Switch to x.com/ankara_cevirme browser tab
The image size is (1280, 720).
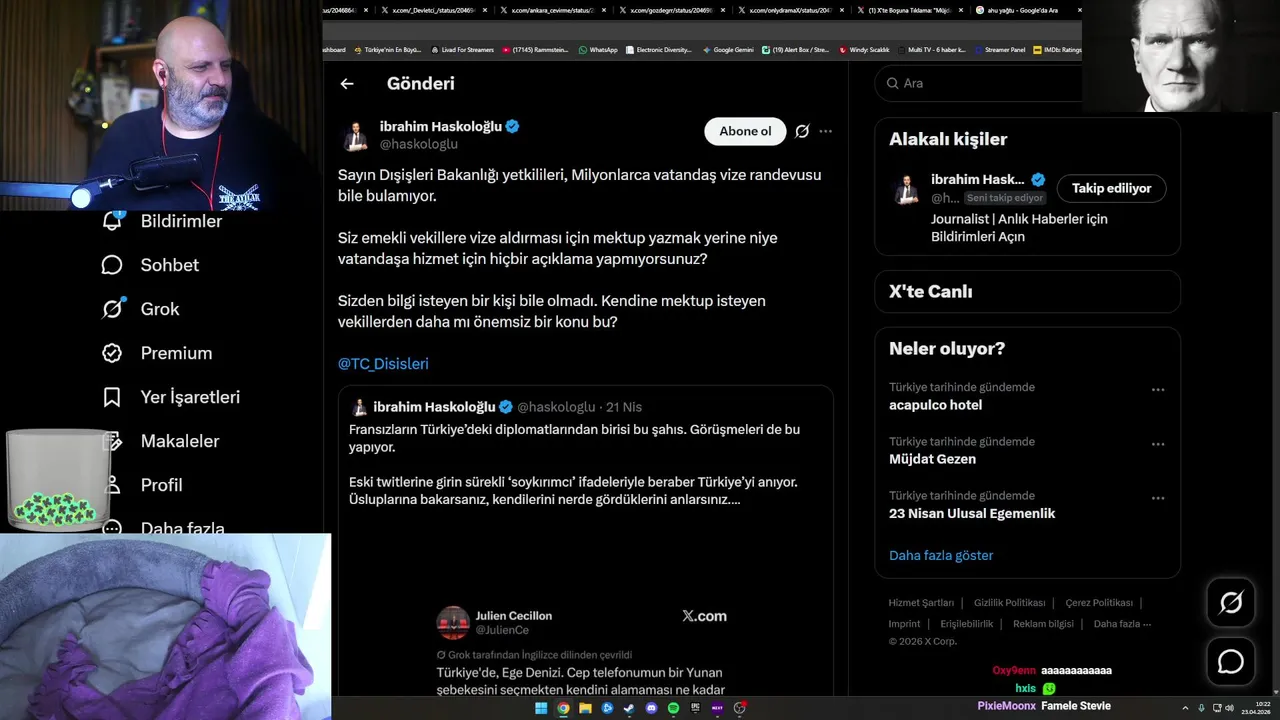tap(551, 10)
